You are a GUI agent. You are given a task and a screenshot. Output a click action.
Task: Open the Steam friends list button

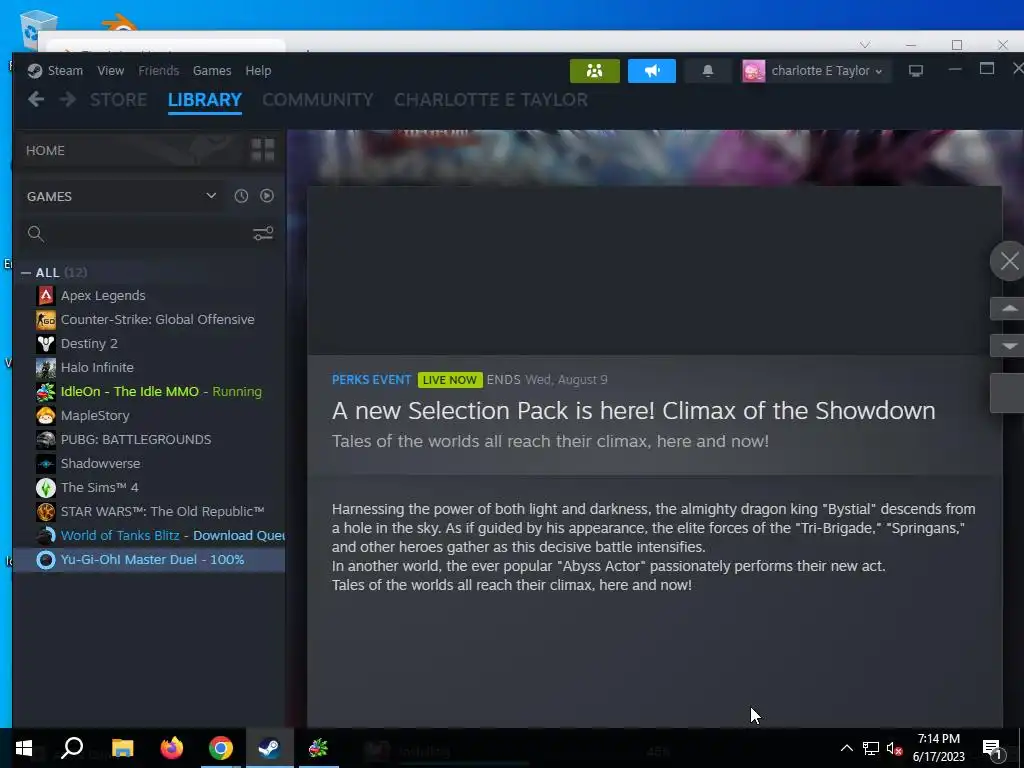click(x=594, y=71)
